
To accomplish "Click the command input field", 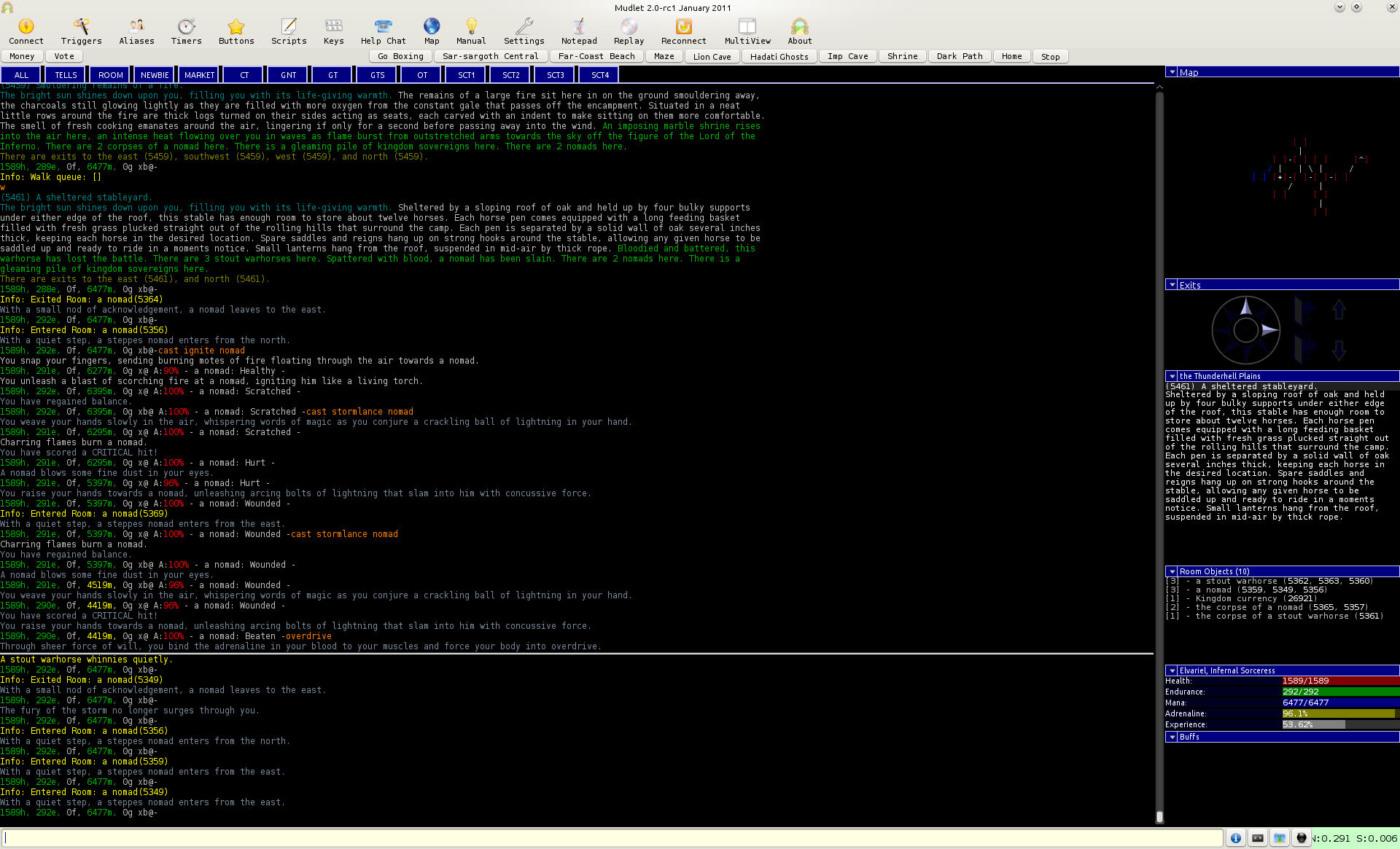I will pyautogui.click(x=612, y=838).
